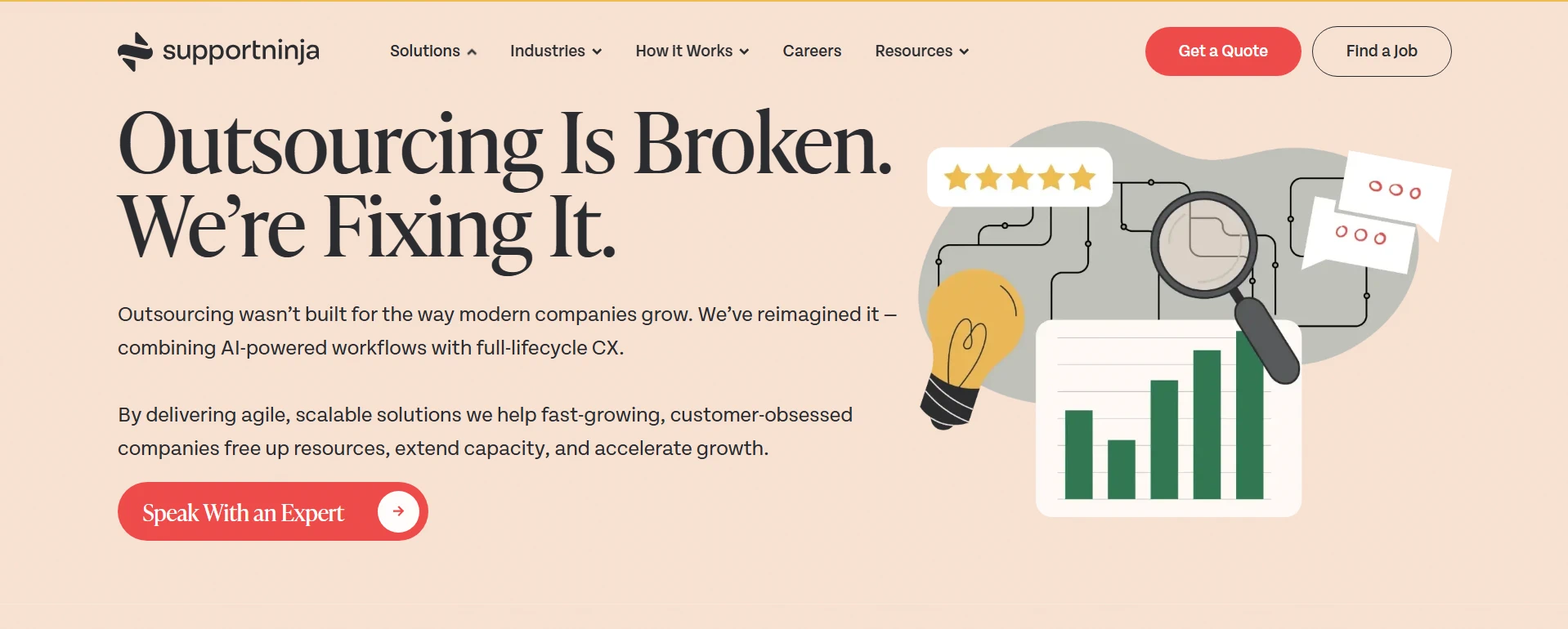Click the yellow lightbulb illustration

click(x=973, y=343)
